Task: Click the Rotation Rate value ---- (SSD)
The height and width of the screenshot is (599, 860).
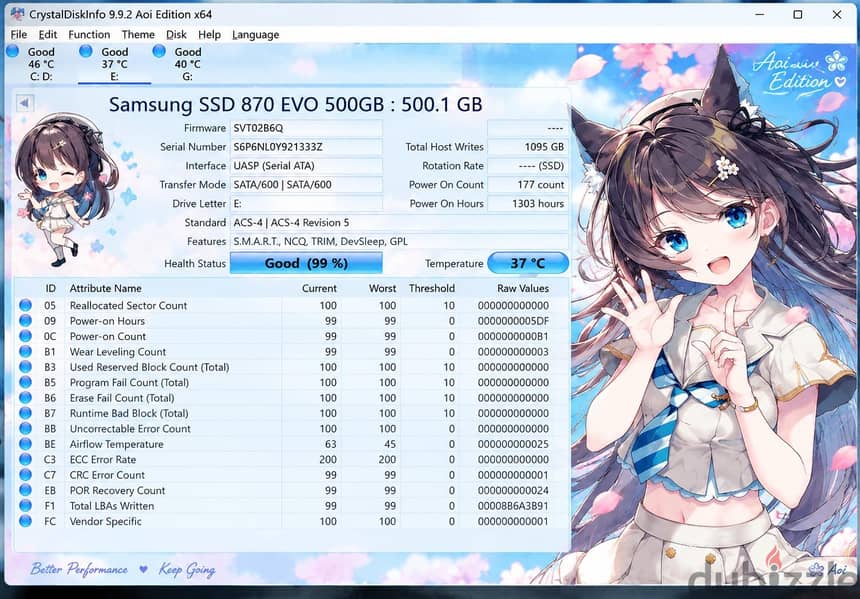Action: point(528,166)
